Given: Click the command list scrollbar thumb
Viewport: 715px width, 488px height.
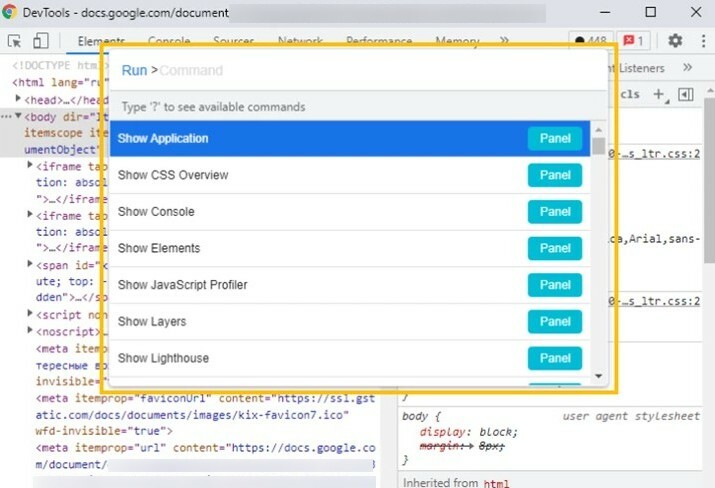Looking at the screenshot, I should pos(599,146).
